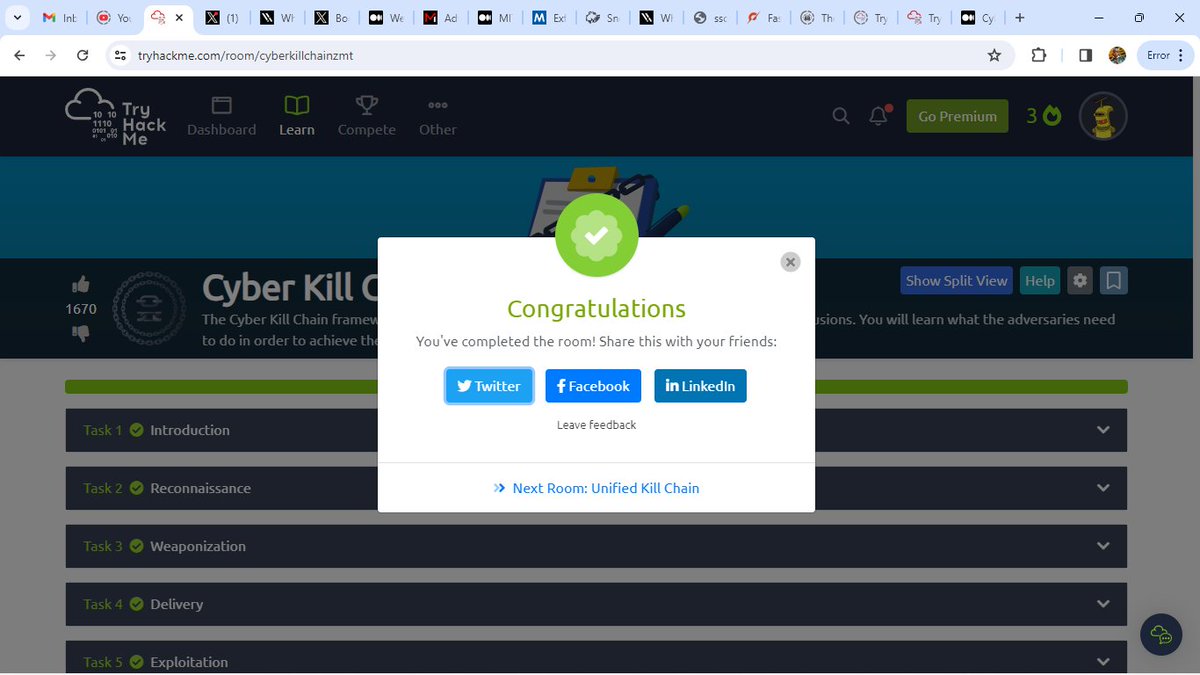Expand Task 4 Delivery chevron
The width and height of the screenshot is (1200, 675).
(x=1103, y=604)
